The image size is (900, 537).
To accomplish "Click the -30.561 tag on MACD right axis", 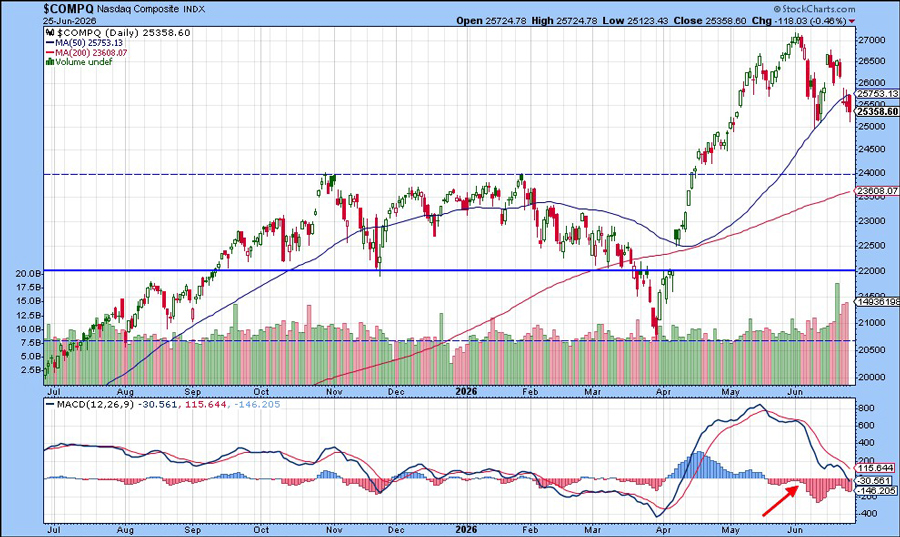I will pos(875,481).
